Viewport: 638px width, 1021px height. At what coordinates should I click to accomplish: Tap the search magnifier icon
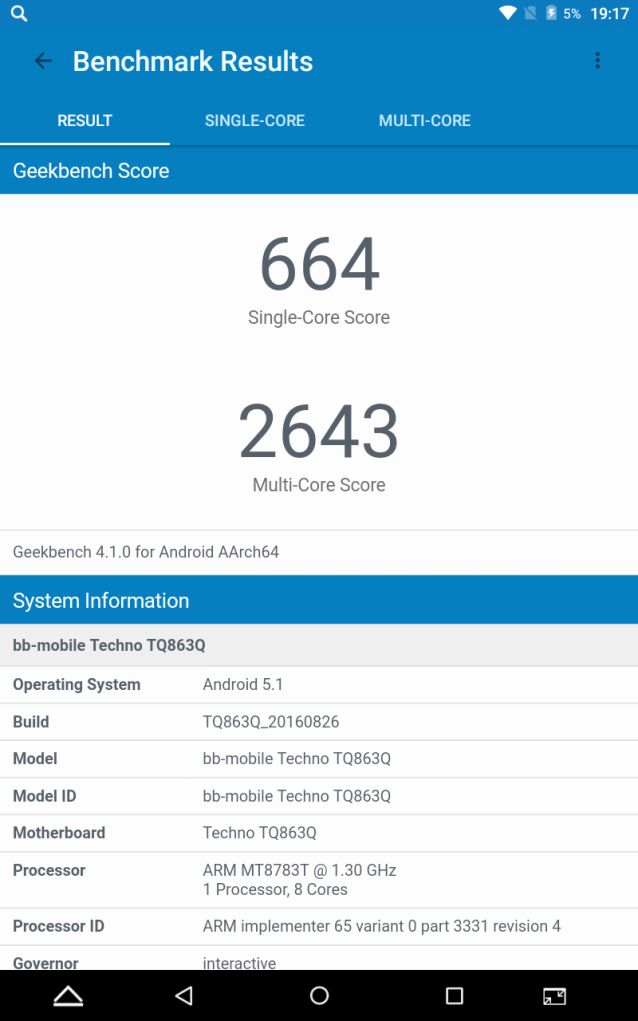[x=19, y=13]
